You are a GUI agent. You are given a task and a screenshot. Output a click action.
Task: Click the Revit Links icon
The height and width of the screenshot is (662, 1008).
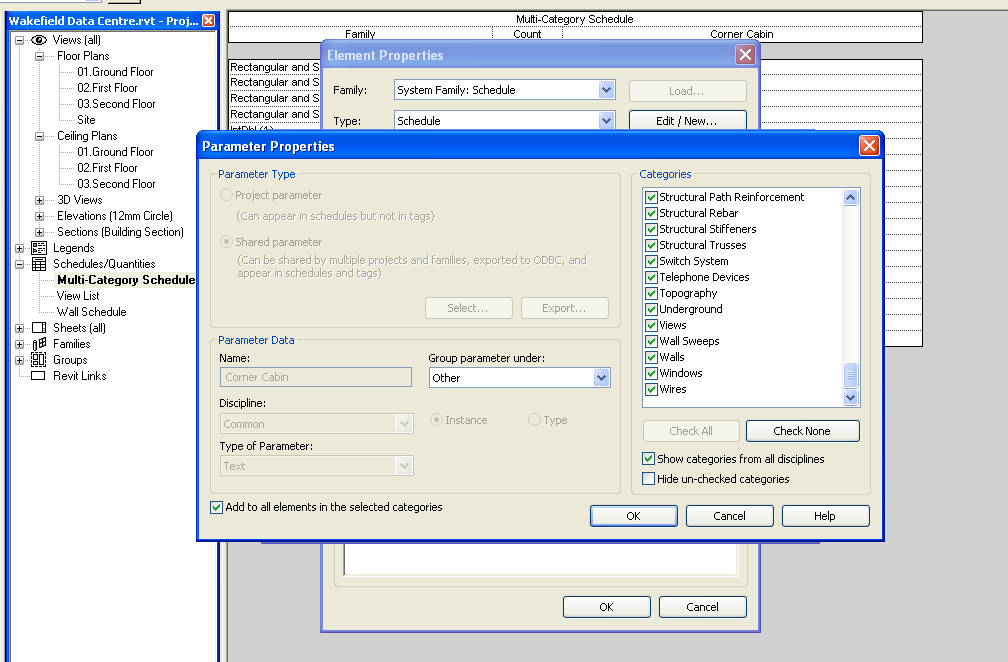click(x=39, y=376)
